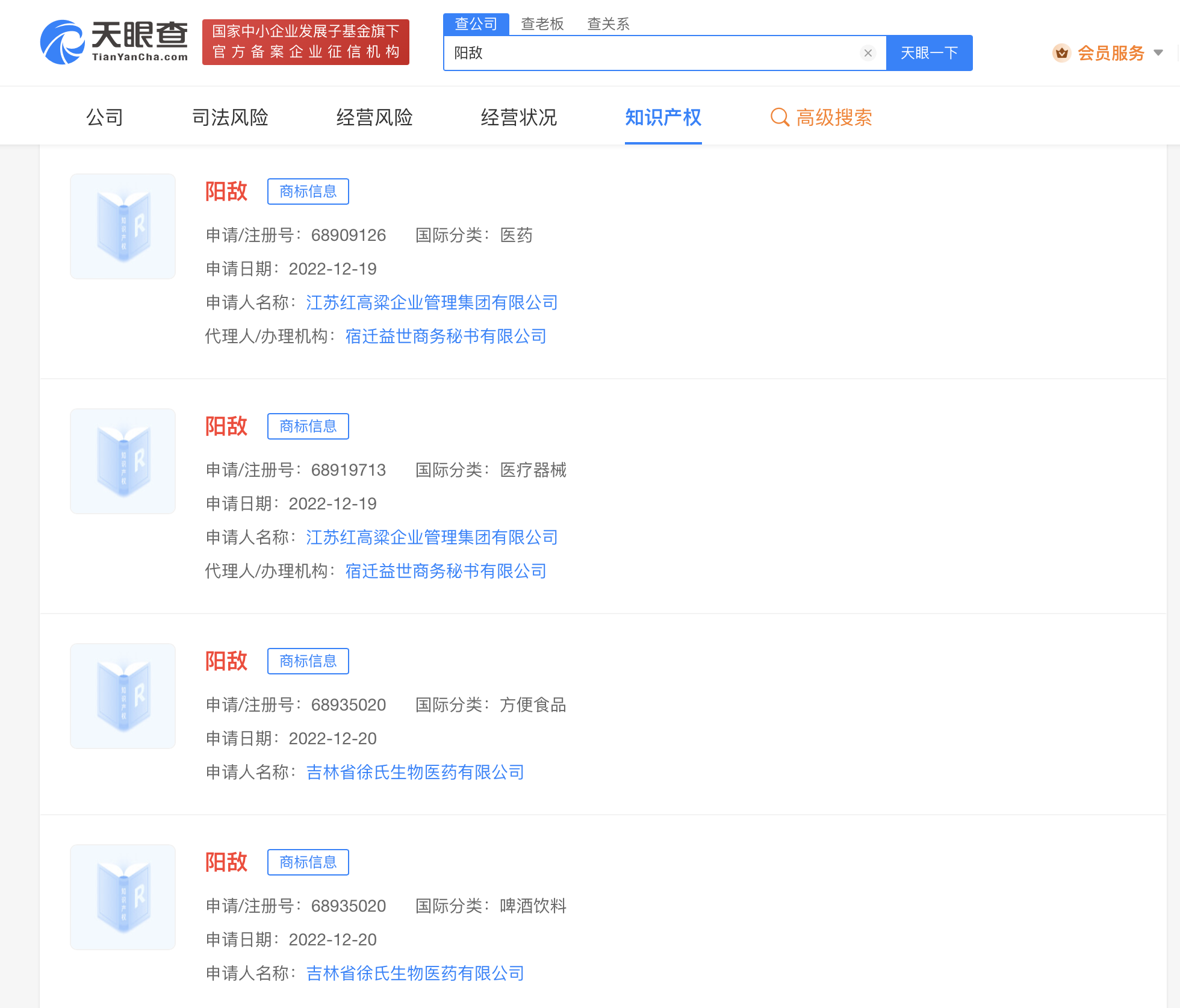Click 商标信息 tag on 啤酒饮料 entry
The width and height of the screenshot is (1180, 1008).
pyautogui.click(x=308, y=862)
